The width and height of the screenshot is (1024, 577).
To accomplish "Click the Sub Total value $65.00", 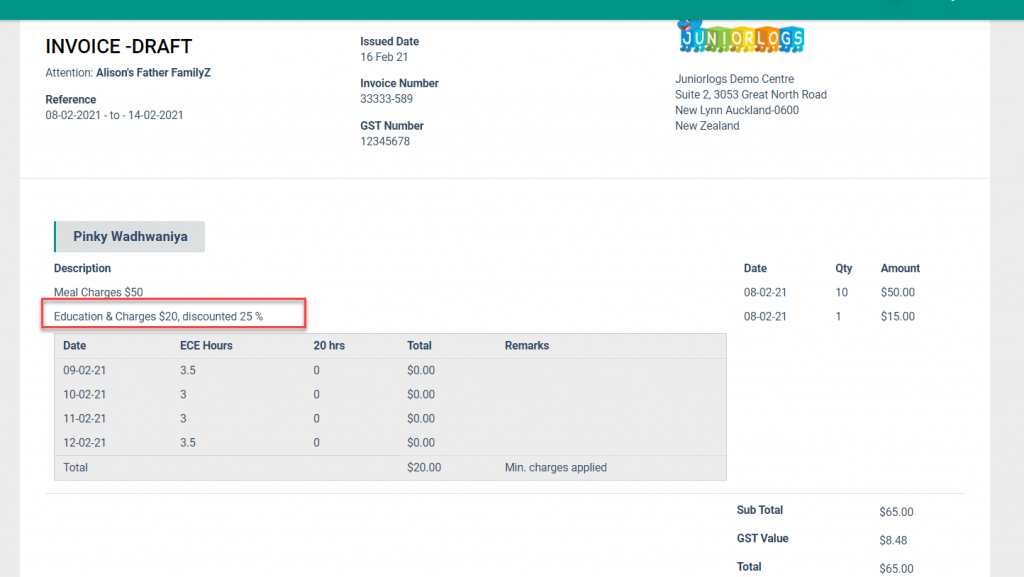I will (895, 511).
